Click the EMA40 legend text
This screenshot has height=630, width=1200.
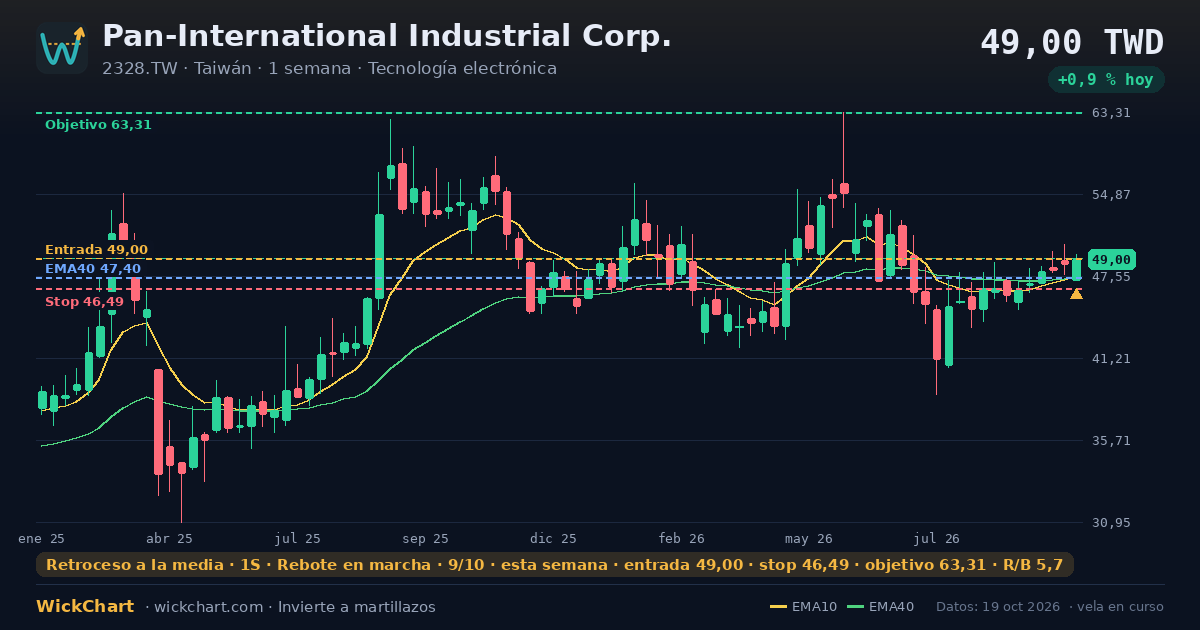point(891,607)
